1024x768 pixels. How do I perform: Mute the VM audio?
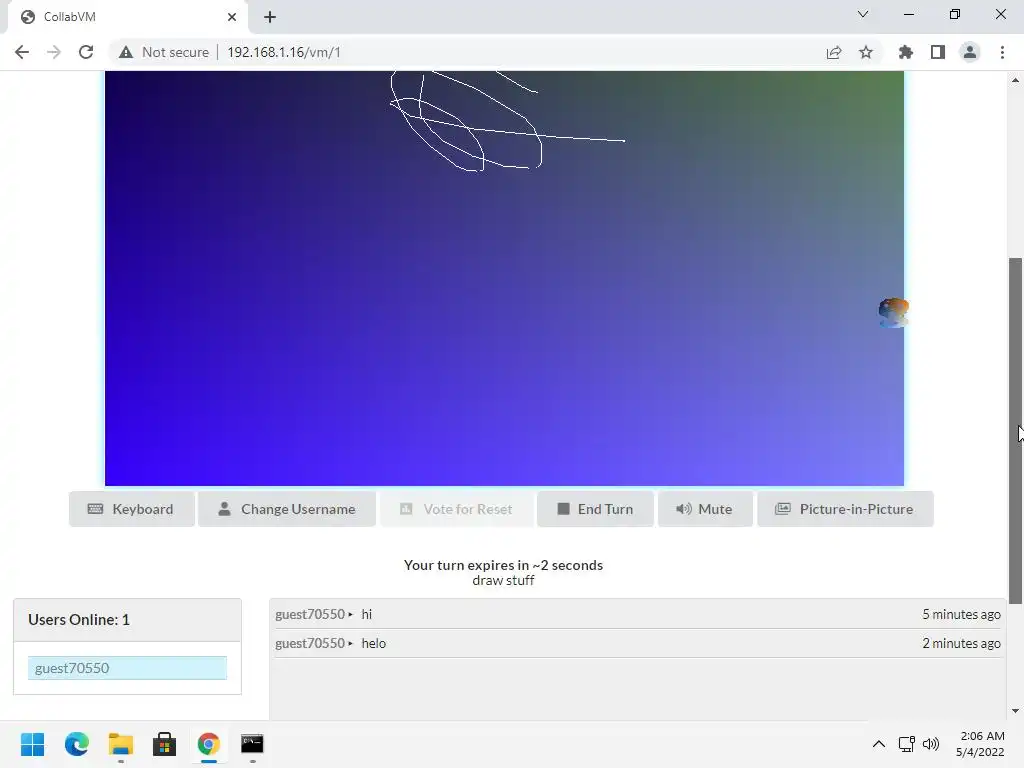point(705,509)
